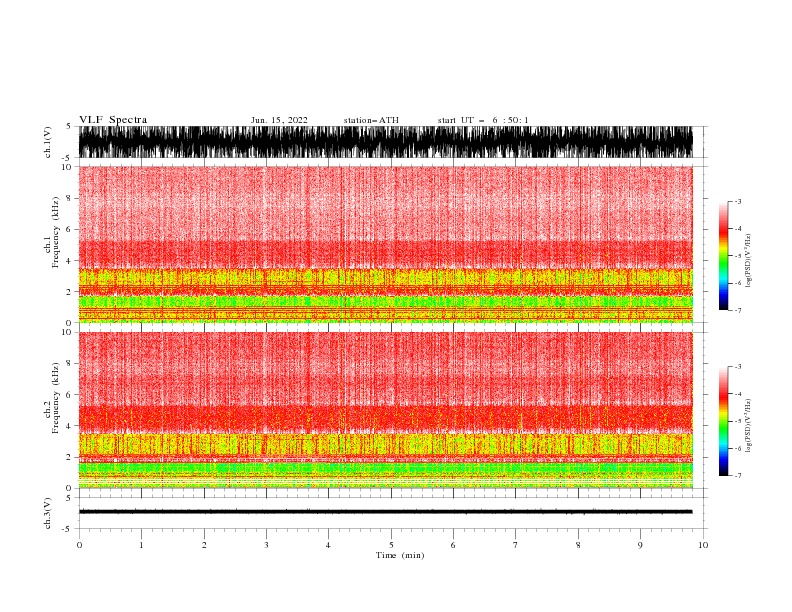
Task: Click the "6" frequency tick on ch.2 axis
Action: pos(70,394)
